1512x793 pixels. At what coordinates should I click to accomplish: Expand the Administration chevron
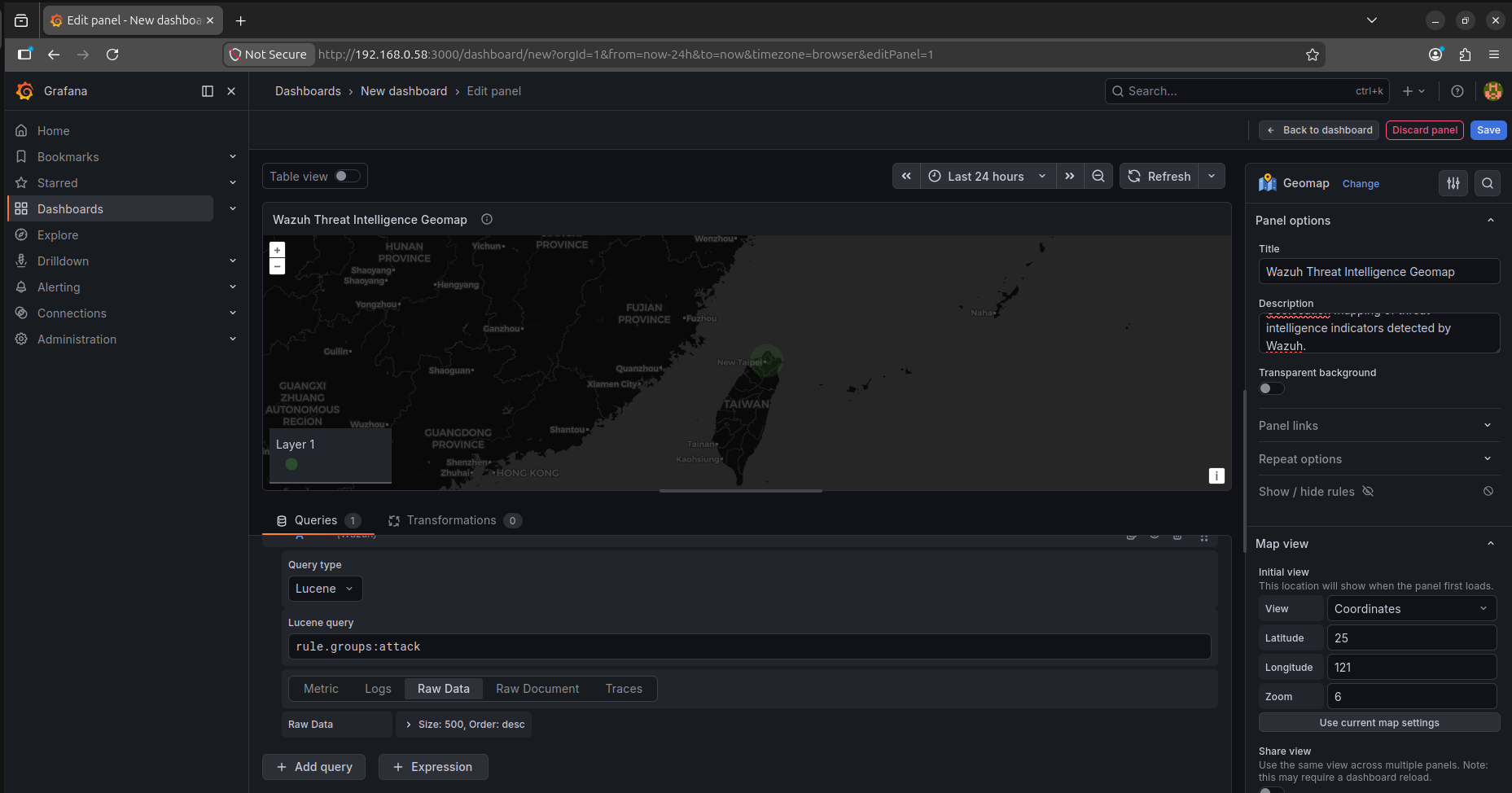tap(233, 339)
